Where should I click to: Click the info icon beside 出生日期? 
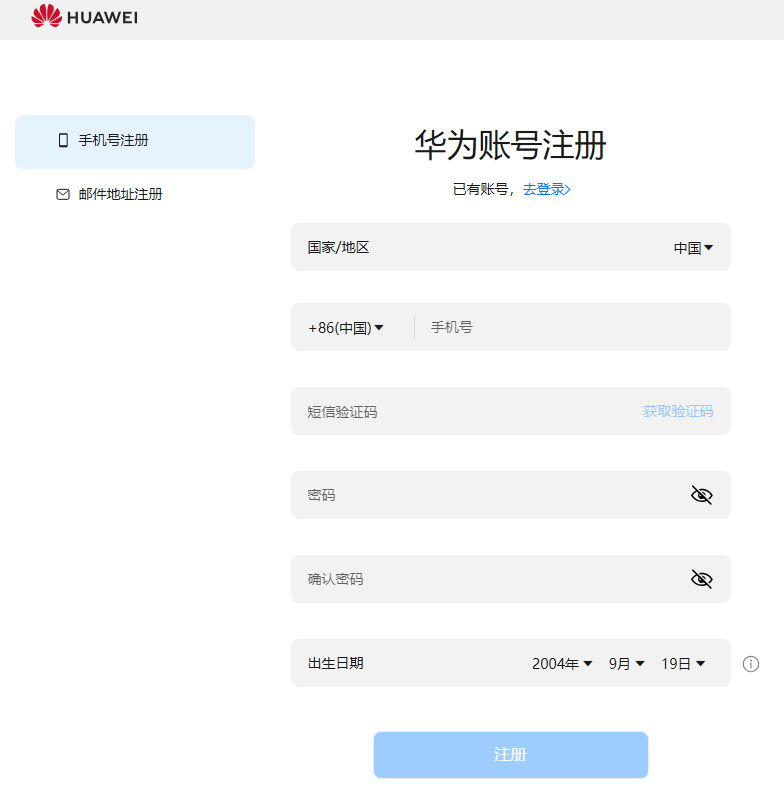point(751,664)
